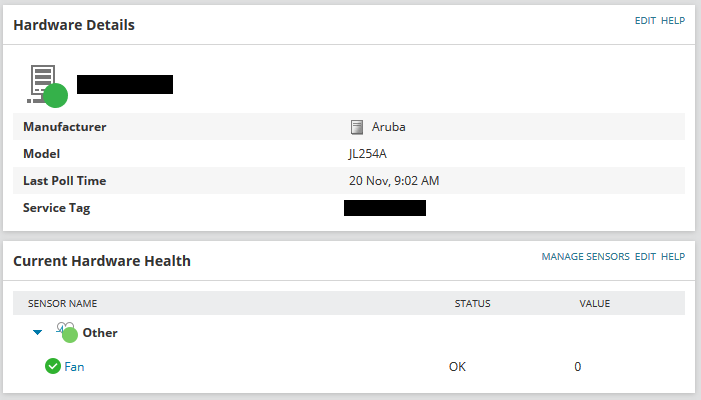Click the Other category sensor icon

tap(67, 332)
